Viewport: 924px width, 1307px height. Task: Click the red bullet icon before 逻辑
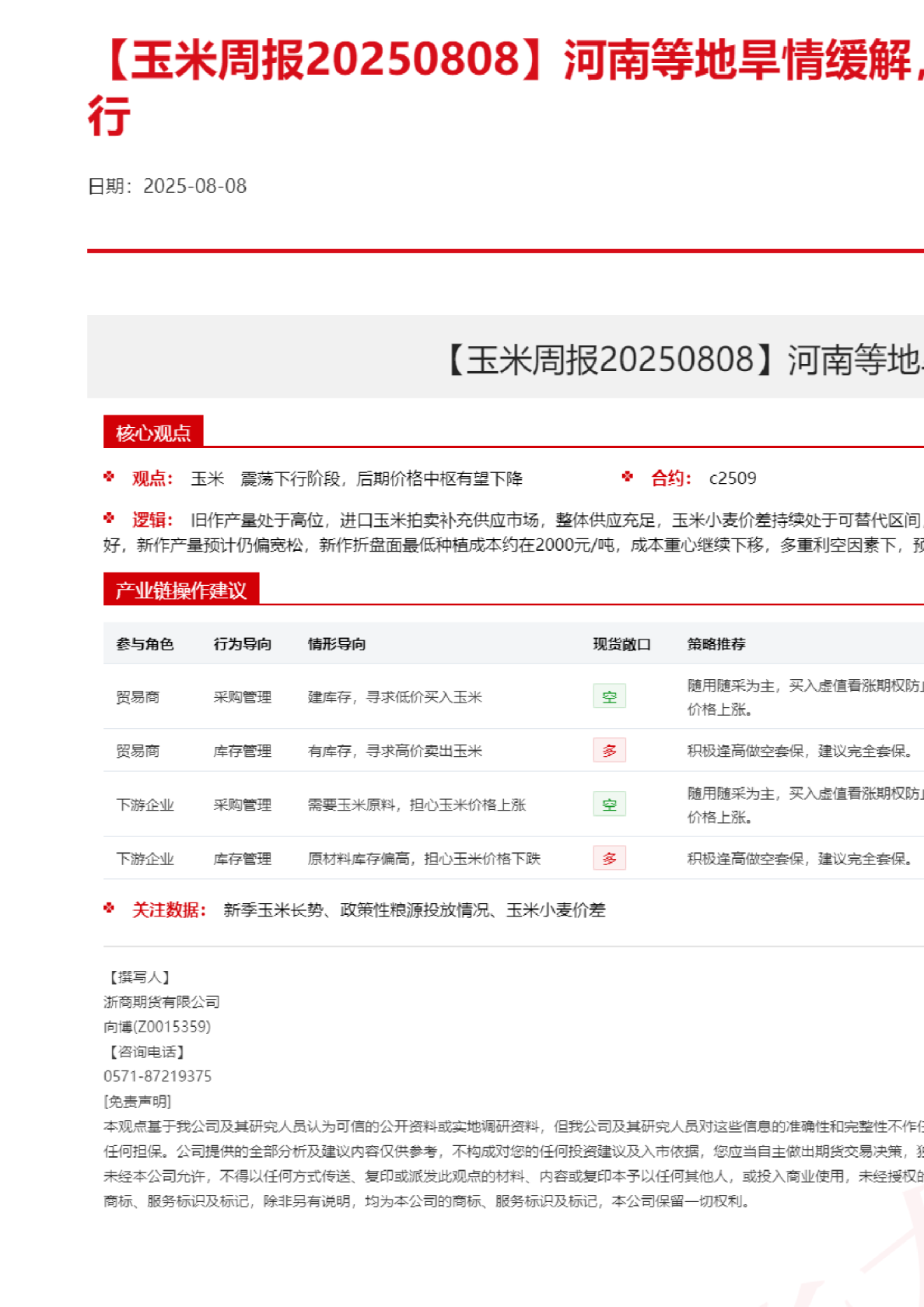click(x=109, y=518)
